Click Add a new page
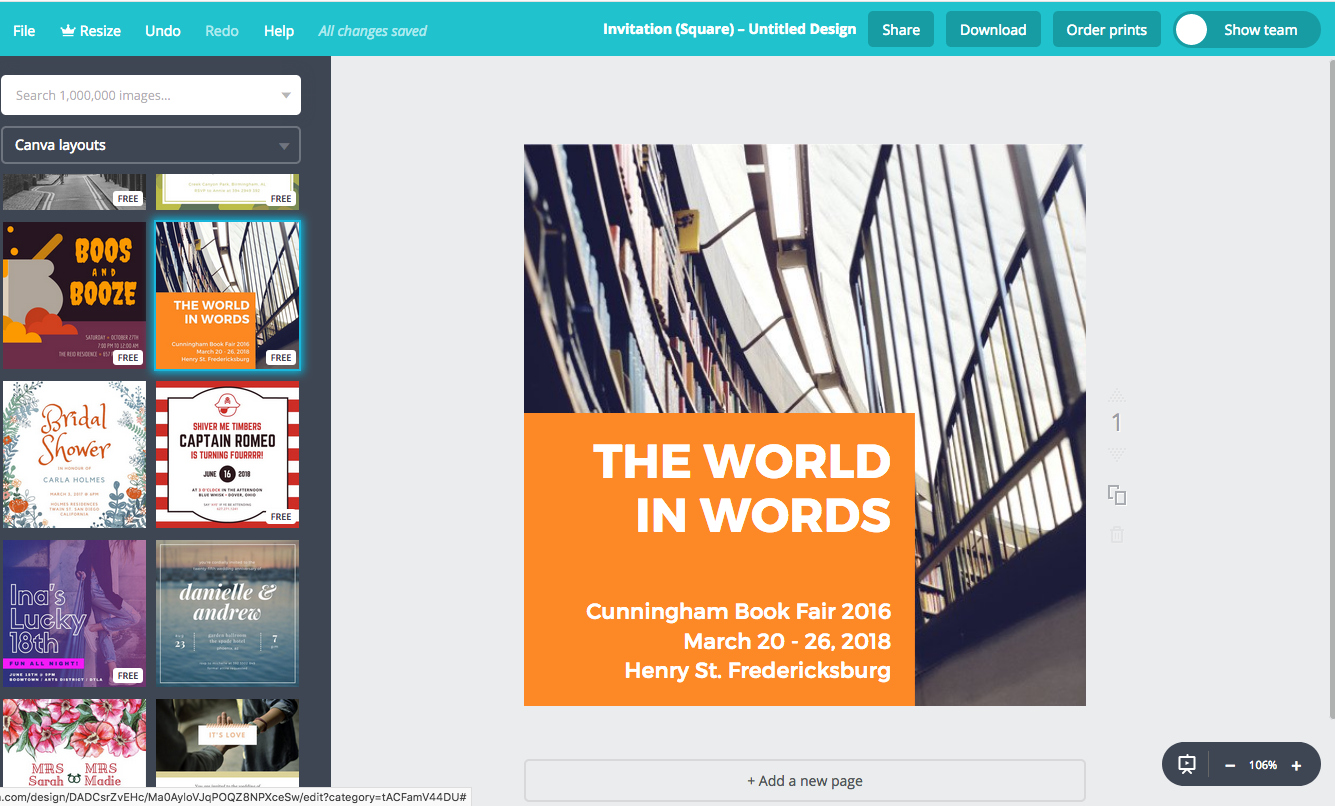The width and height of the screenshot is (1335, 806). pyautogui.click(x=805, y=781)
